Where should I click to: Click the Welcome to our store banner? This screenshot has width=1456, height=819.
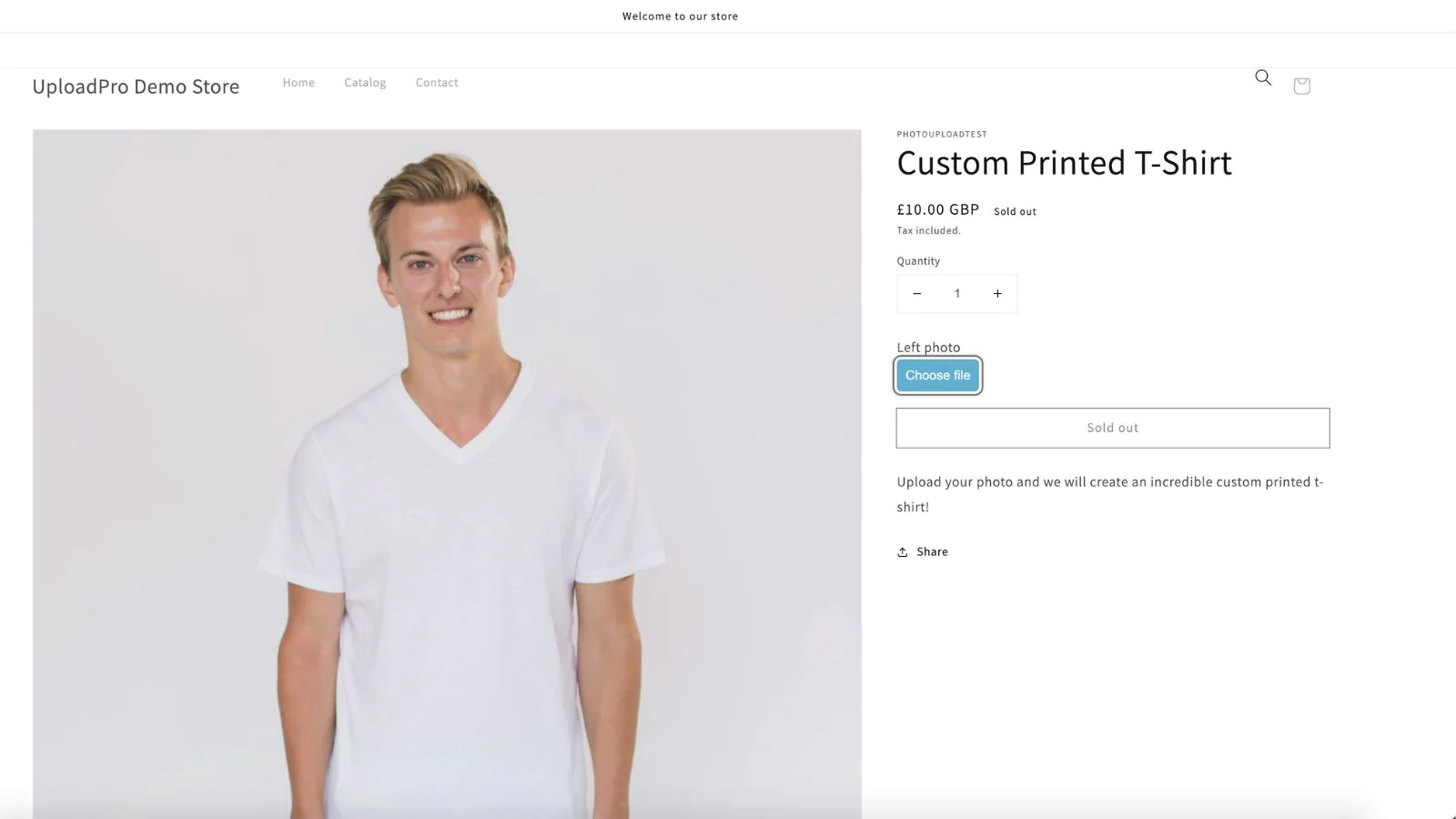click(x=680, y=16)
